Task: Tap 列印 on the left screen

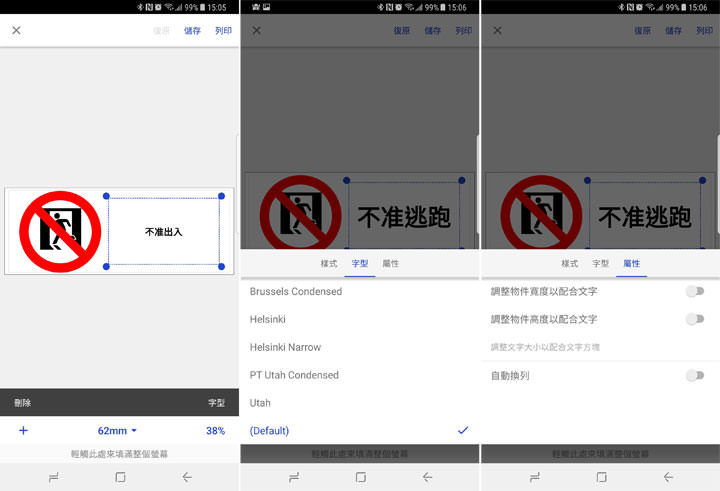Action: click(x=223, y=31)
